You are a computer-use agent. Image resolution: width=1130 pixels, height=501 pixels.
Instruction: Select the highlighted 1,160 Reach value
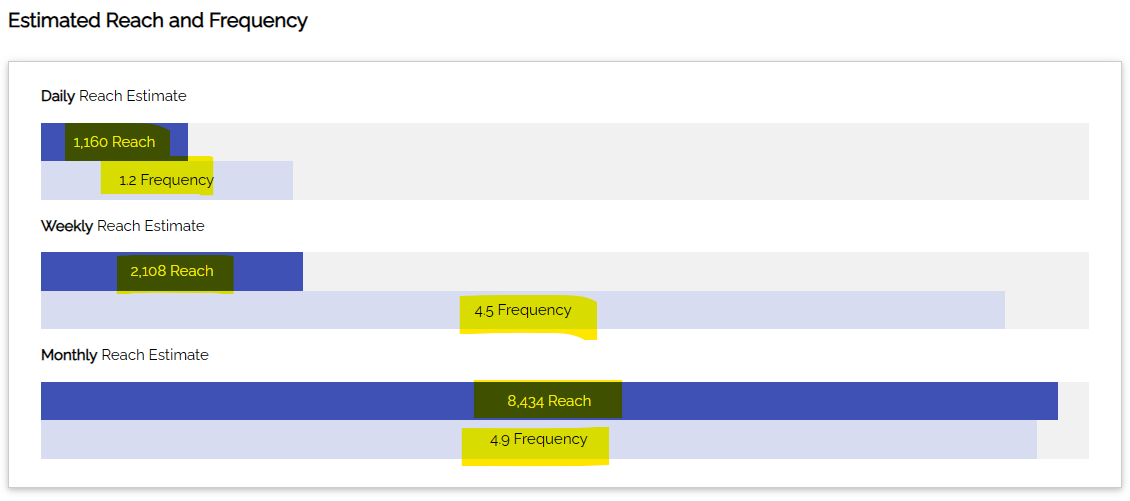coord(114,142)
